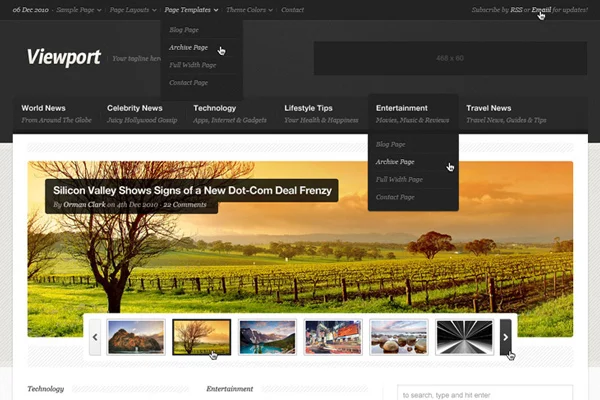The image size is (600, 400).
Task: Go to Celebrity News section
Action: tap(142, 114)
